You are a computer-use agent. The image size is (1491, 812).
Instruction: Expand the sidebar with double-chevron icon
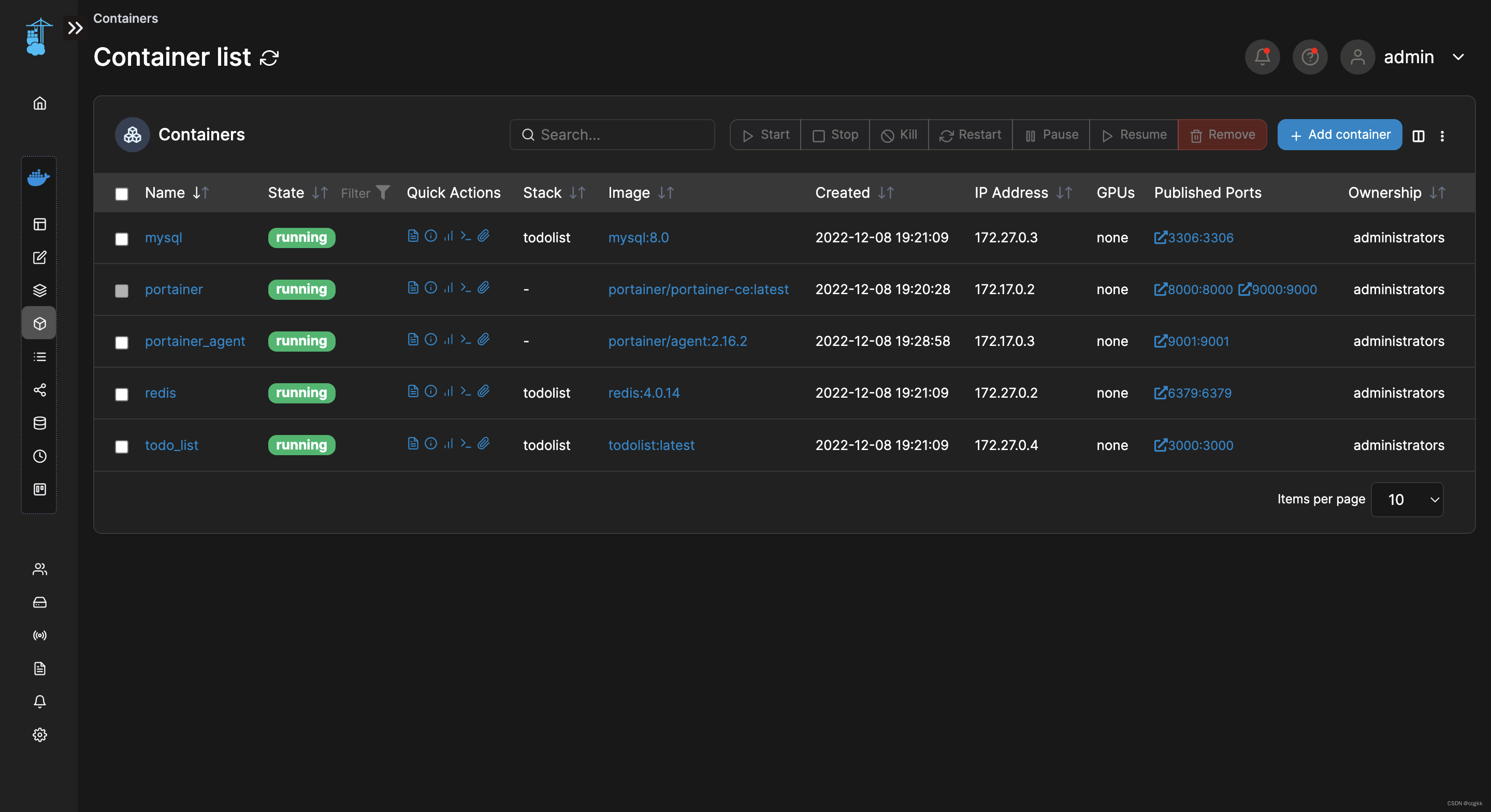click(75, 28)
